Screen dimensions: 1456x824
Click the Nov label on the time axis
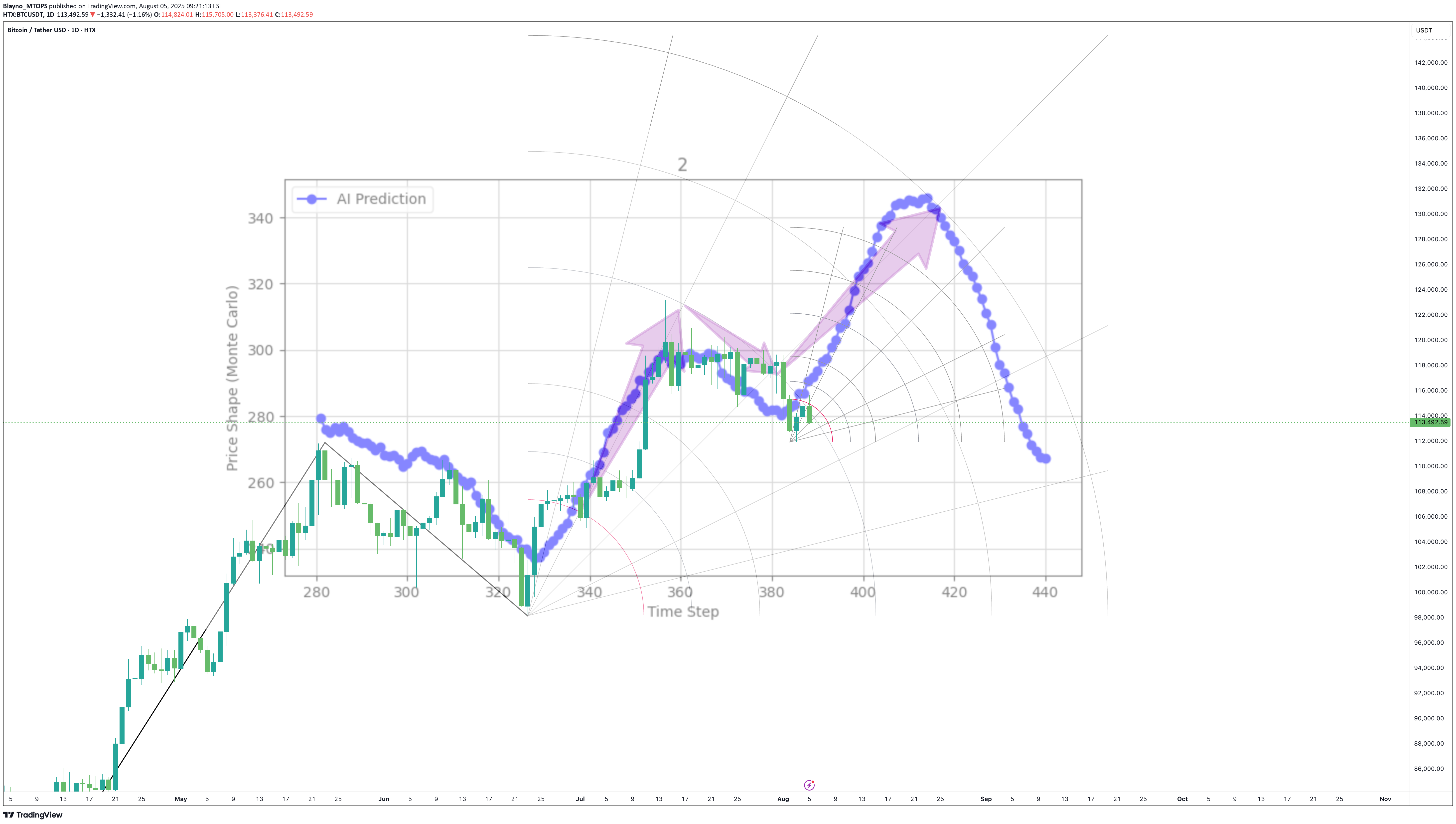click(x=1385, y=799)
